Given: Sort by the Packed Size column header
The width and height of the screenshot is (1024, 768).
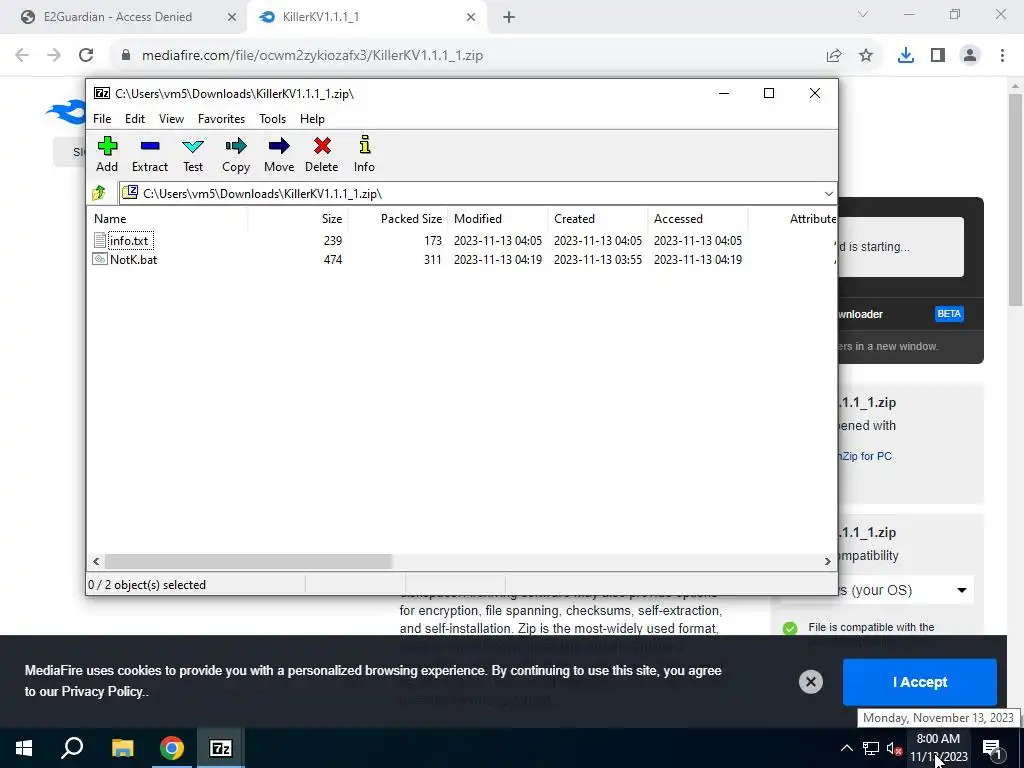Looking at the screenshot, I should tap(397, 219).
